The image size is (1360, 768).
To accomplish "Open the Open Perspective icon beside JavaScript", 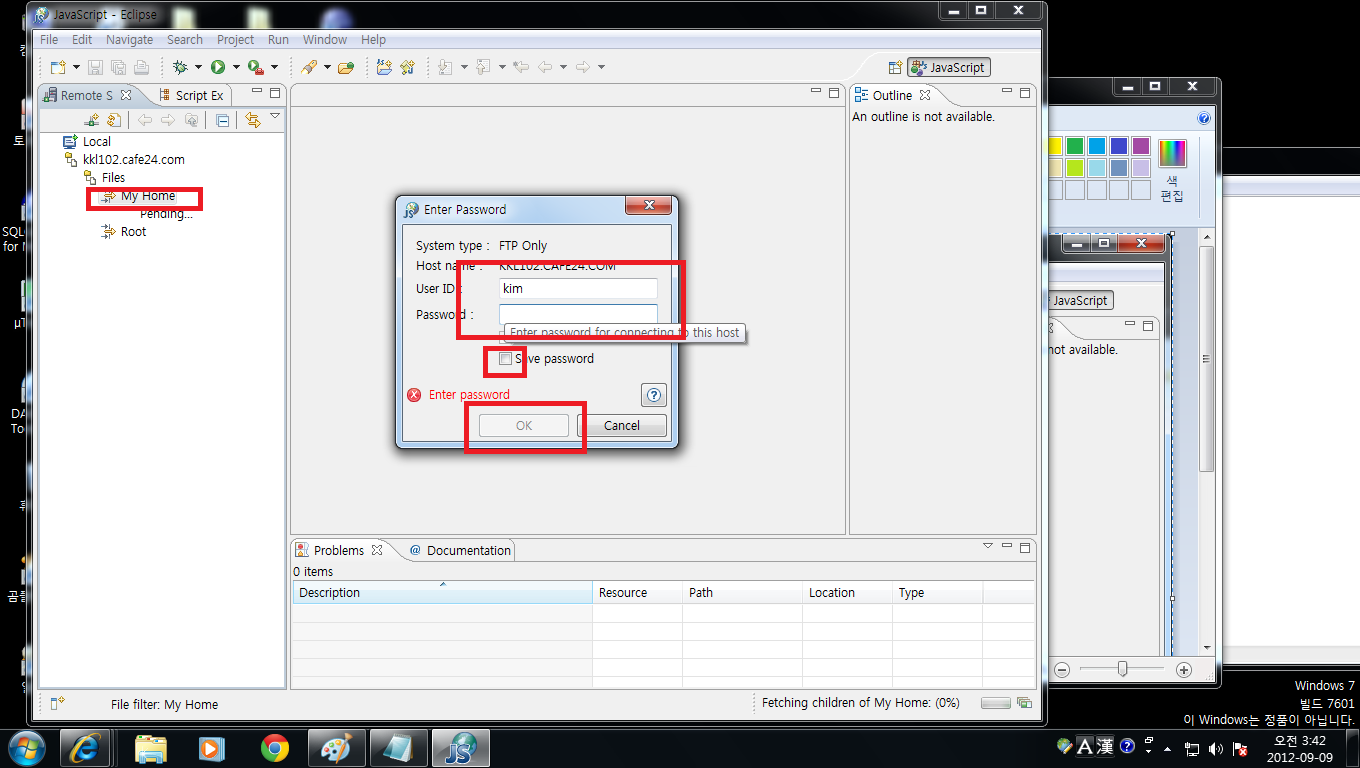I will (895, 67).
